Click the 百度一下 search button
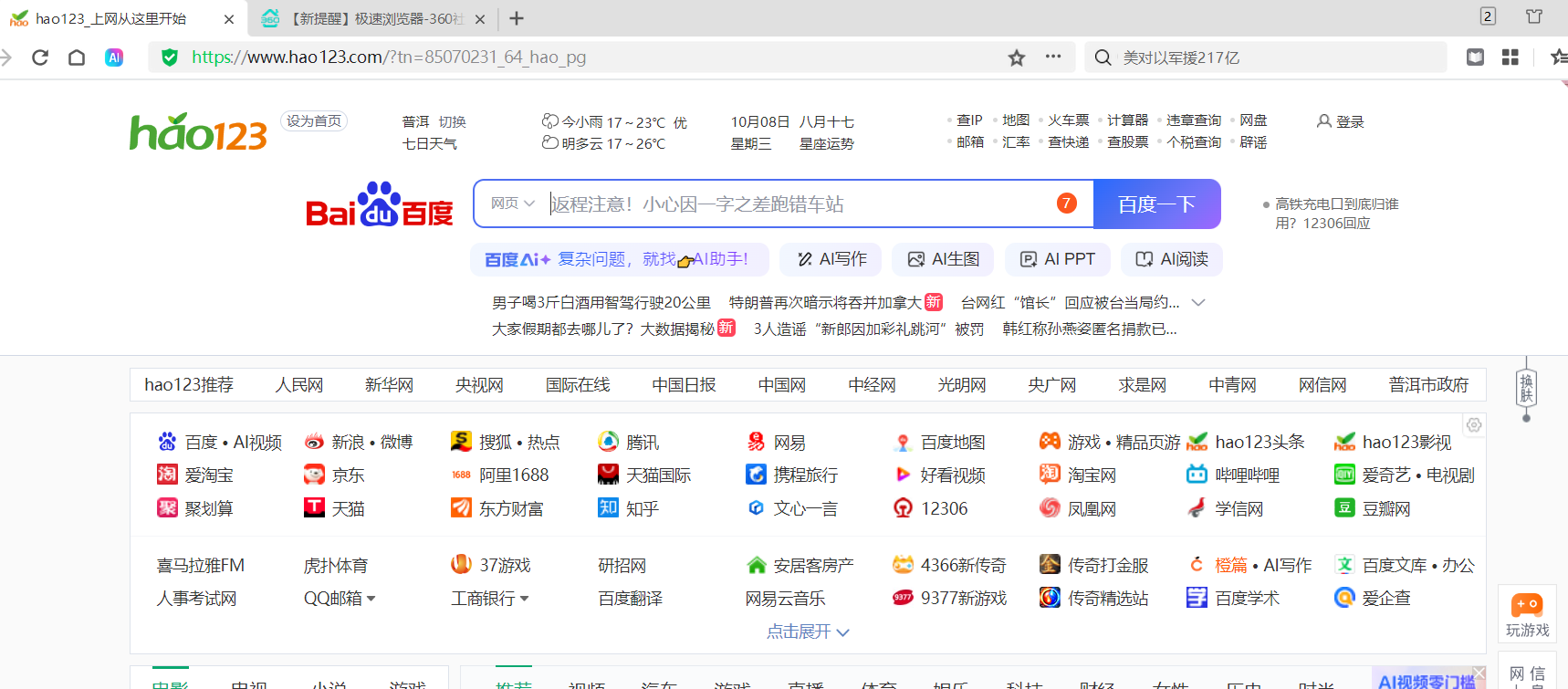 [x=1156, y=204]
